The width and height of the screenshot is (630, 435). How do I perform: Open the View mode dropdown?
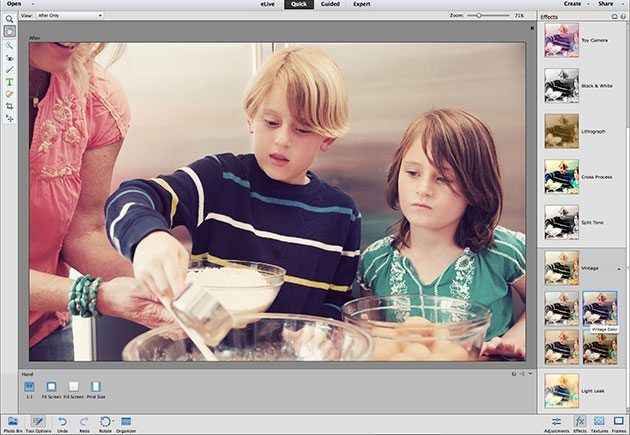[x=69, y=16]
